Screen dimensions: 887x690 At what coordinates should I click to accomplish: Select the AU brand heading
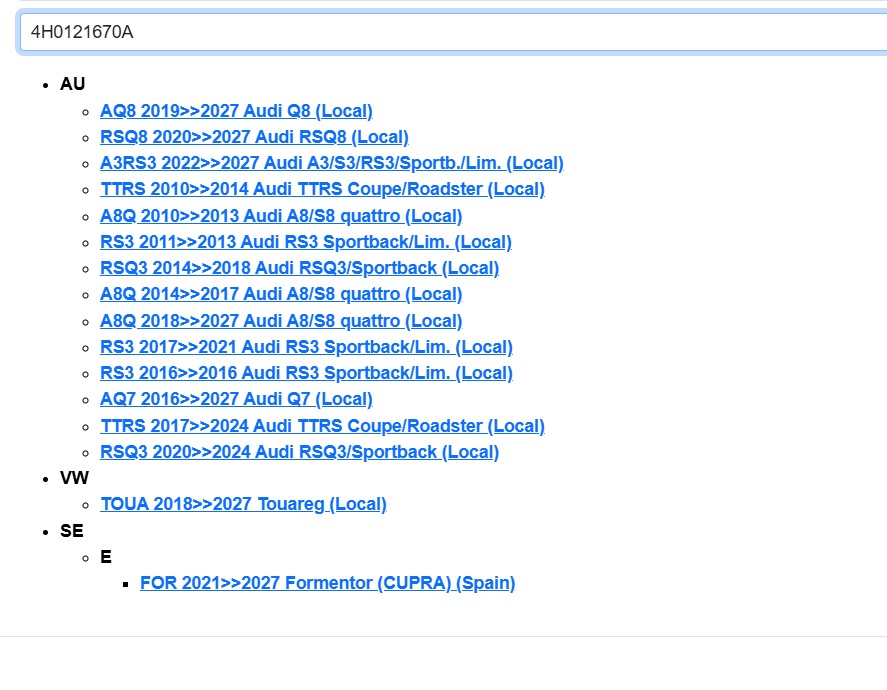point(72,84)
